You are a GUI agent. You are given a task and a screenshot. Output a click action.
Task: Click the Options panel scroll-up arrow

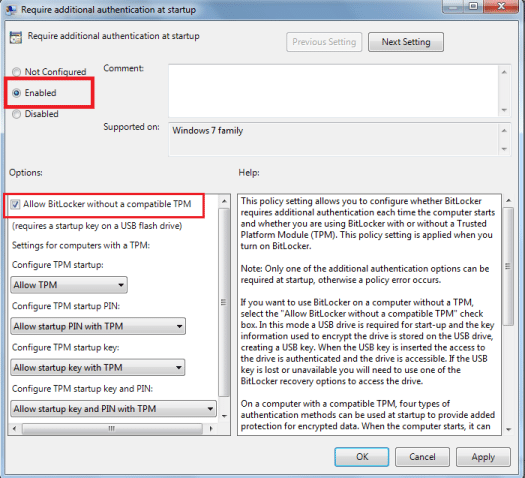(224, 201)
